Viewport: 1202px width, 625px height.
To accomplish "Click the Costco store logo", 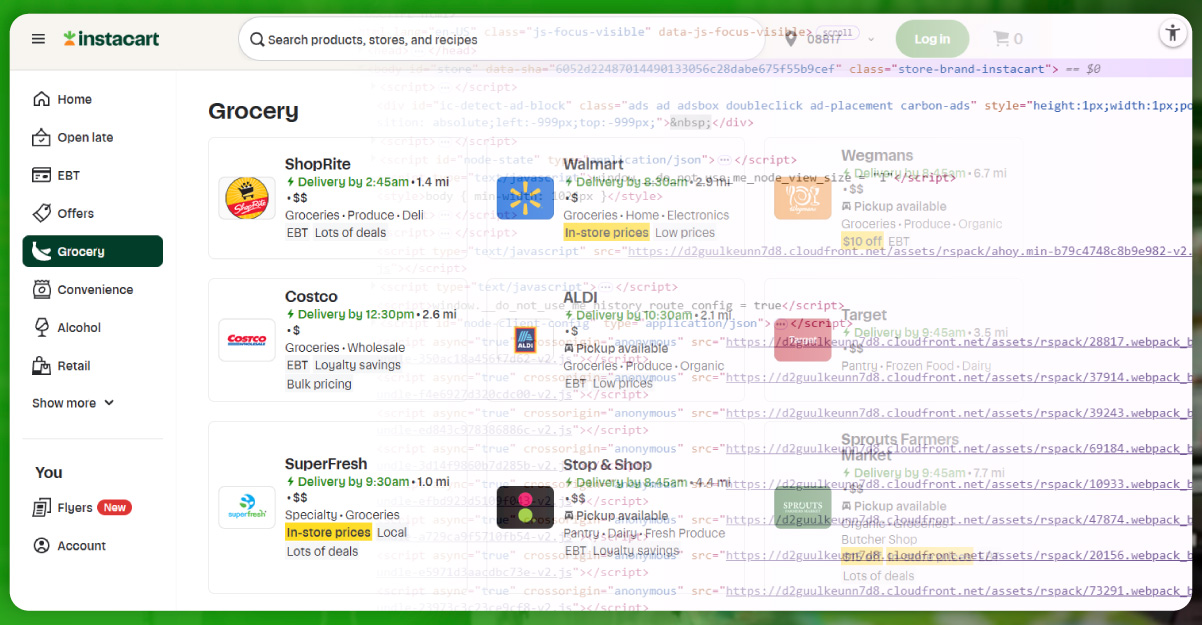I will (x=247, y=340).
